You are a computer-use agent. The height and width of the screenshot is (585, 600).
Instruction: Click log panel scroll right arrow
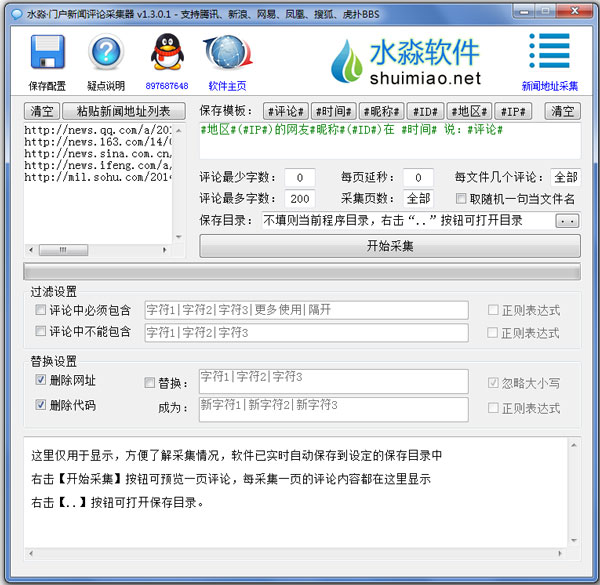pyautogui.click(x=560, y=553)
